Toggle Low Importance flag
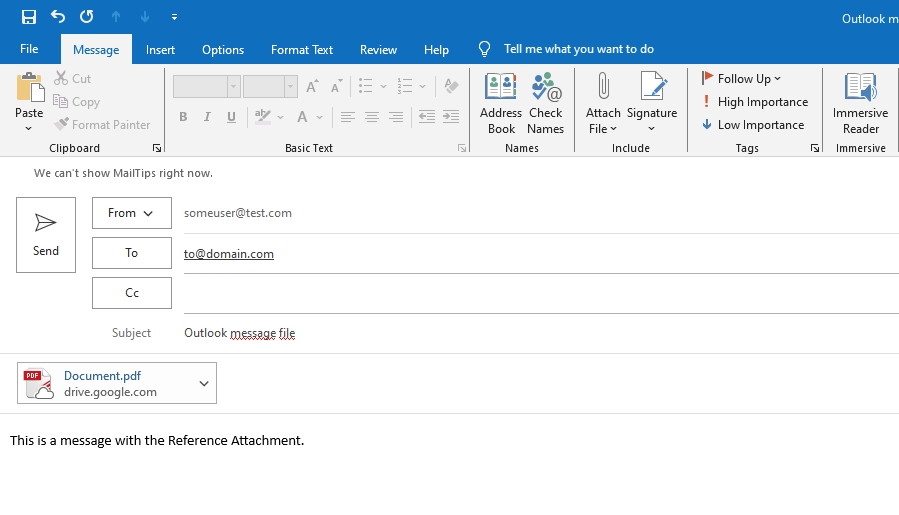The width and height of the screenshot is (899, 515). click(x=752, y=125)
